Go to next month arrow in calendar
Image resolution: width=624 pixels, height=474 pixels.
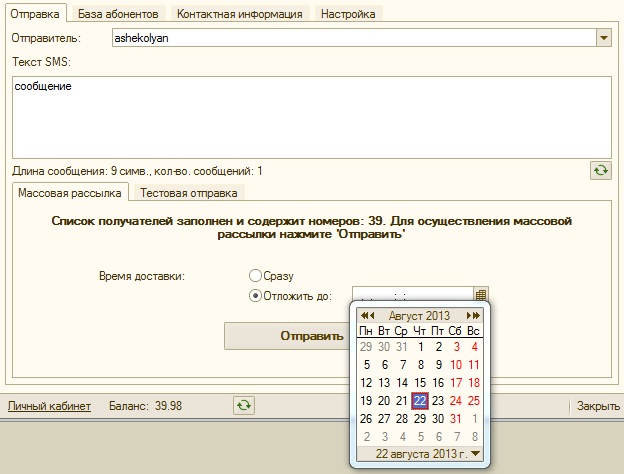469,316
